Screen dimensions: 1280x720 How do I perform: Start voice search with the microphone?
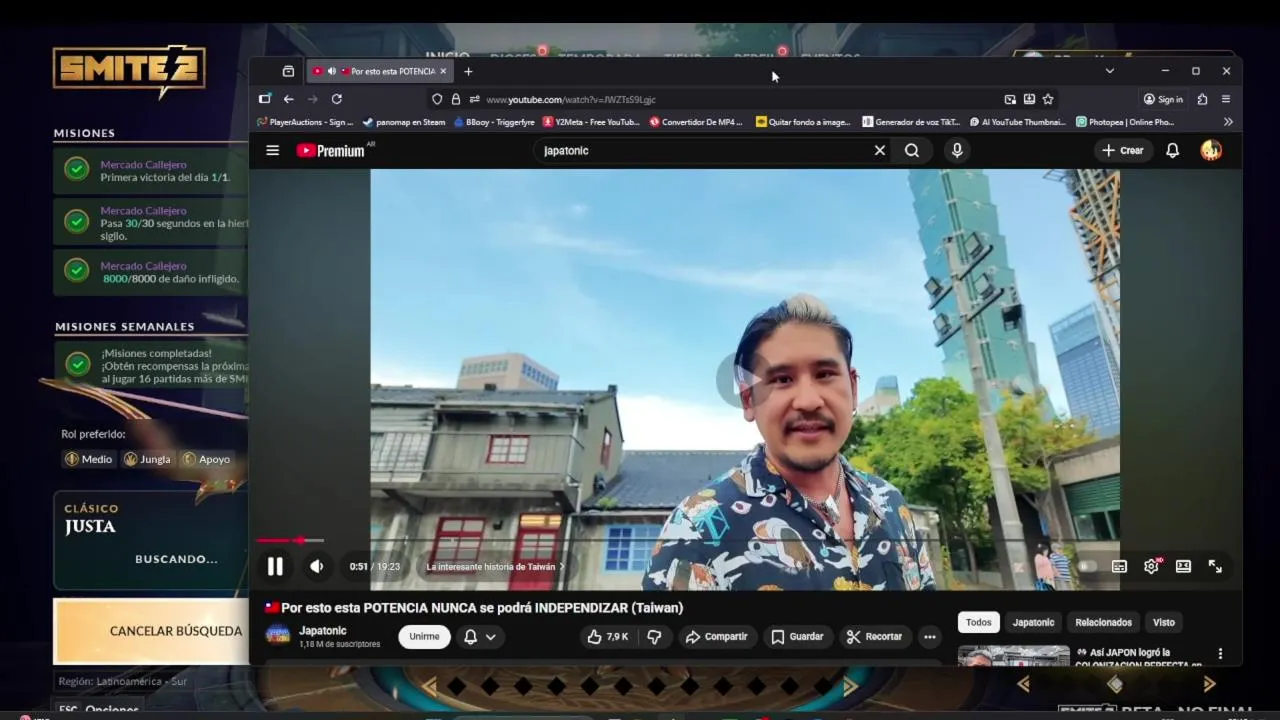pyautogui.click(x=957, y=150)
